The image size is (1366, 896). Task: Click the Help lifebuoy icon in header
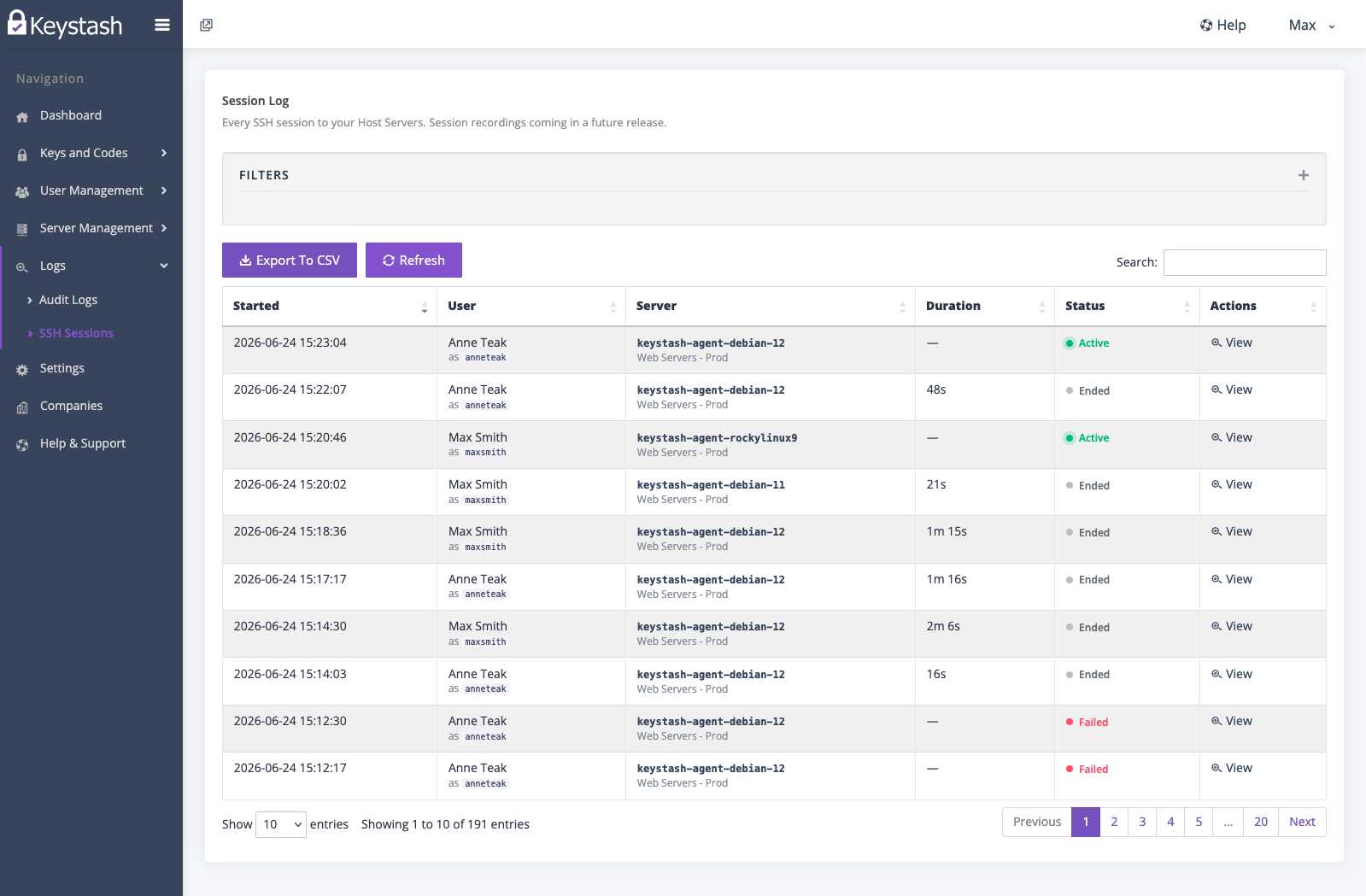tap(1206, 25)
